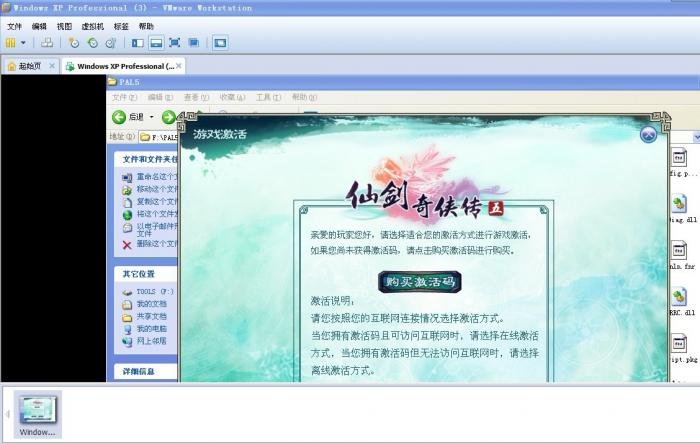Click the Window... VM thumbnail in bottom bar
This screenshot has width=700, height=443.
(x=38, y=414)
